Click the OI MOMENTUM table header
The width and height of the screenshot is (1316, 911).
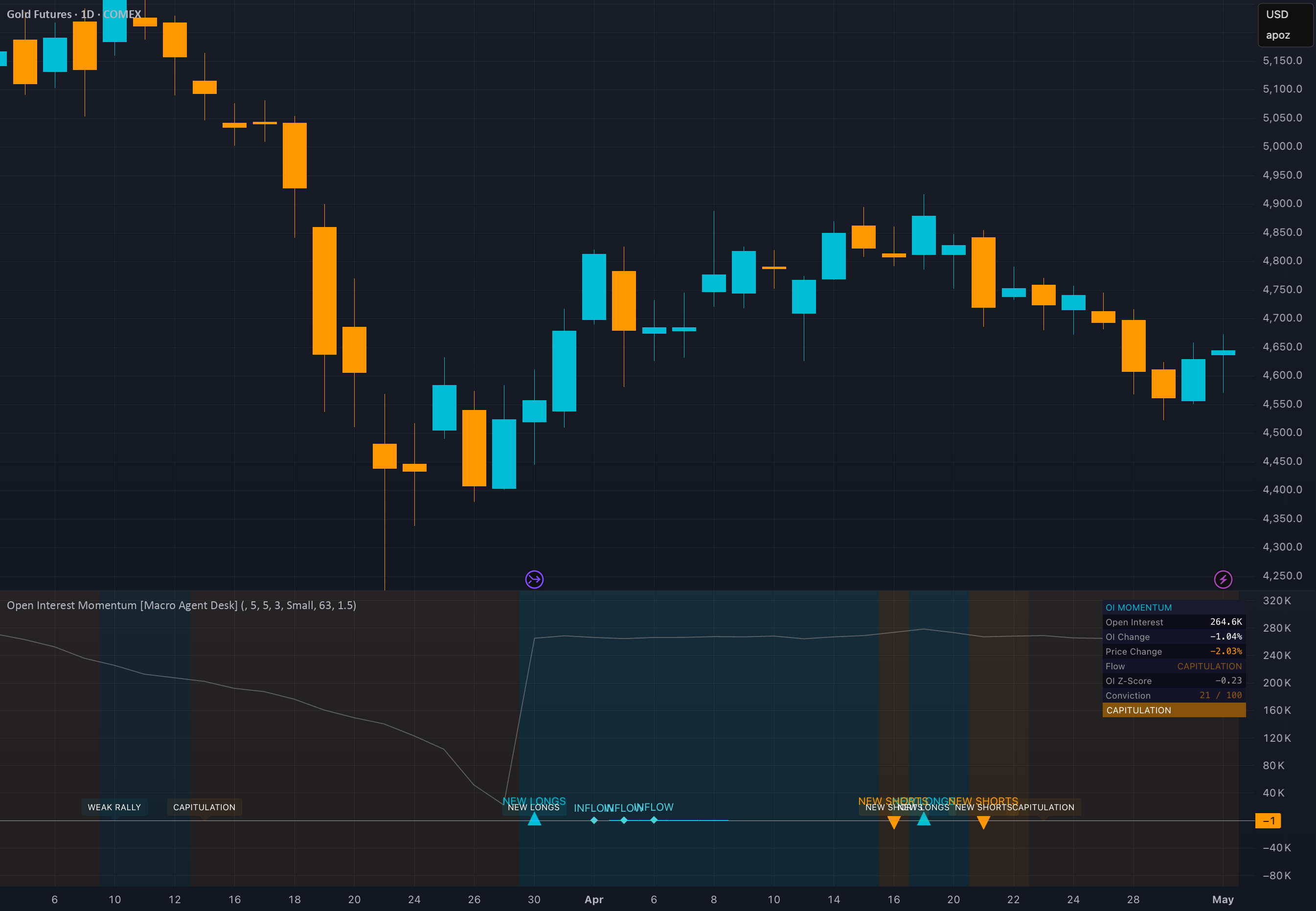point(1138,607)
